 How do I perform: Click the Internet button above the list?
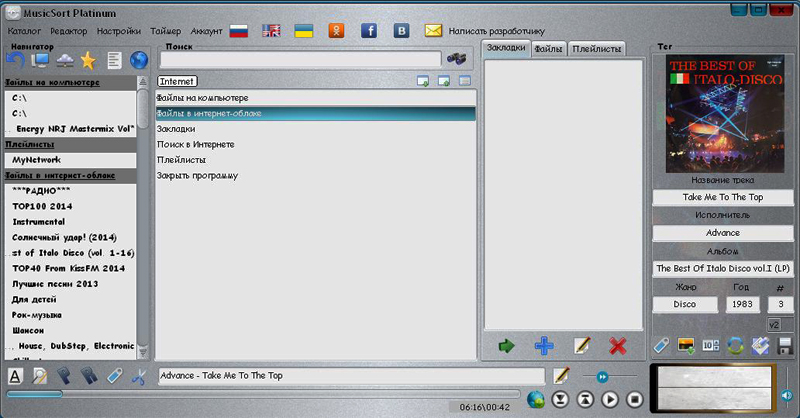(x=177, y=81)
